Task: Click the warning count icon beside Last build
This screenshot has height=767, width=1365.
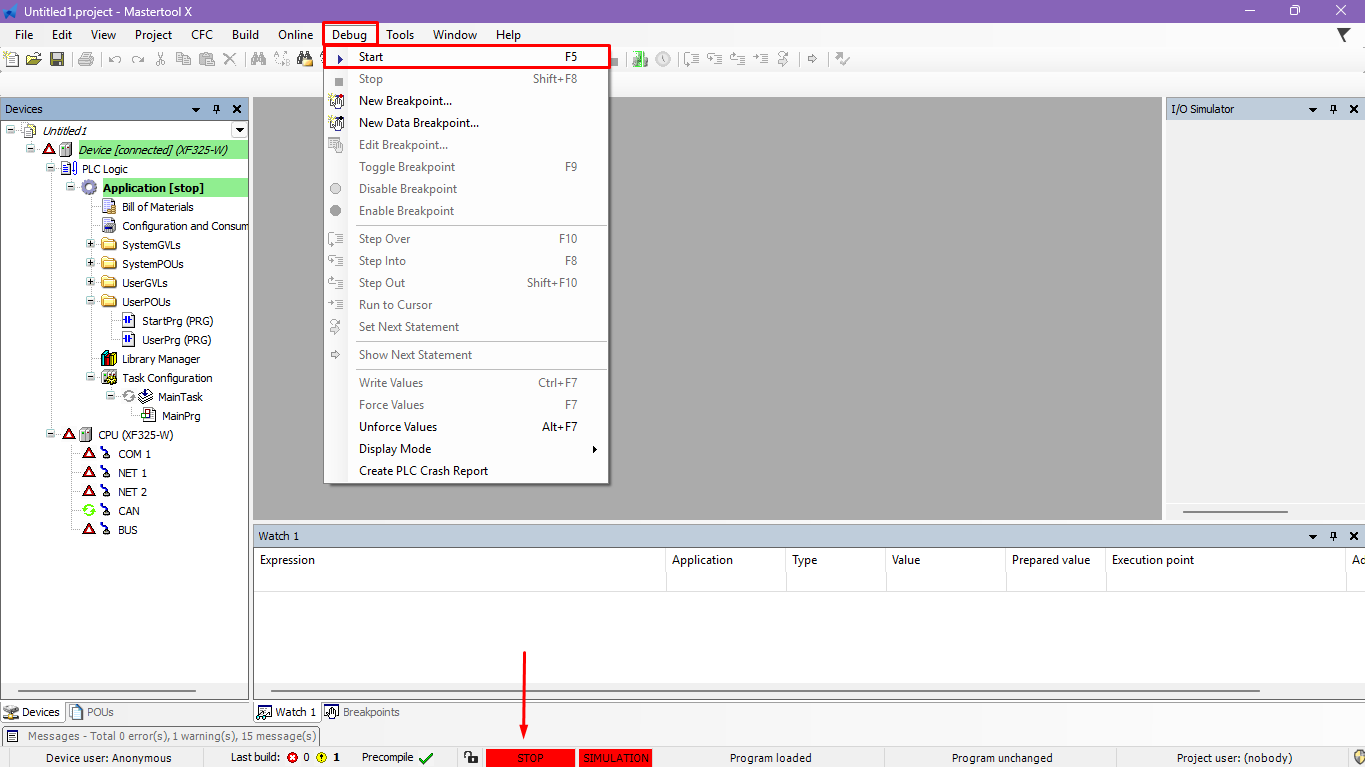Action: [x=322, y=758]
